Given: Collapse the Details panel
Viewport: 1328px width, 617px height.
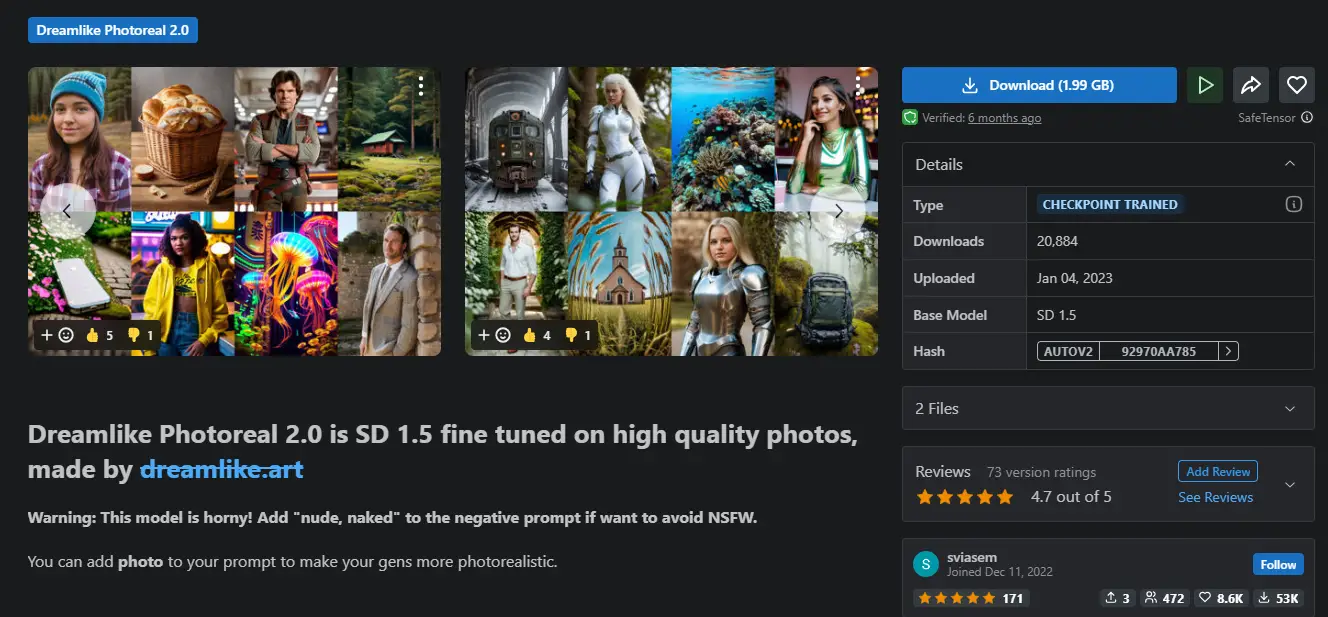Looking at the screenshot, I should tap(1290, 164).
